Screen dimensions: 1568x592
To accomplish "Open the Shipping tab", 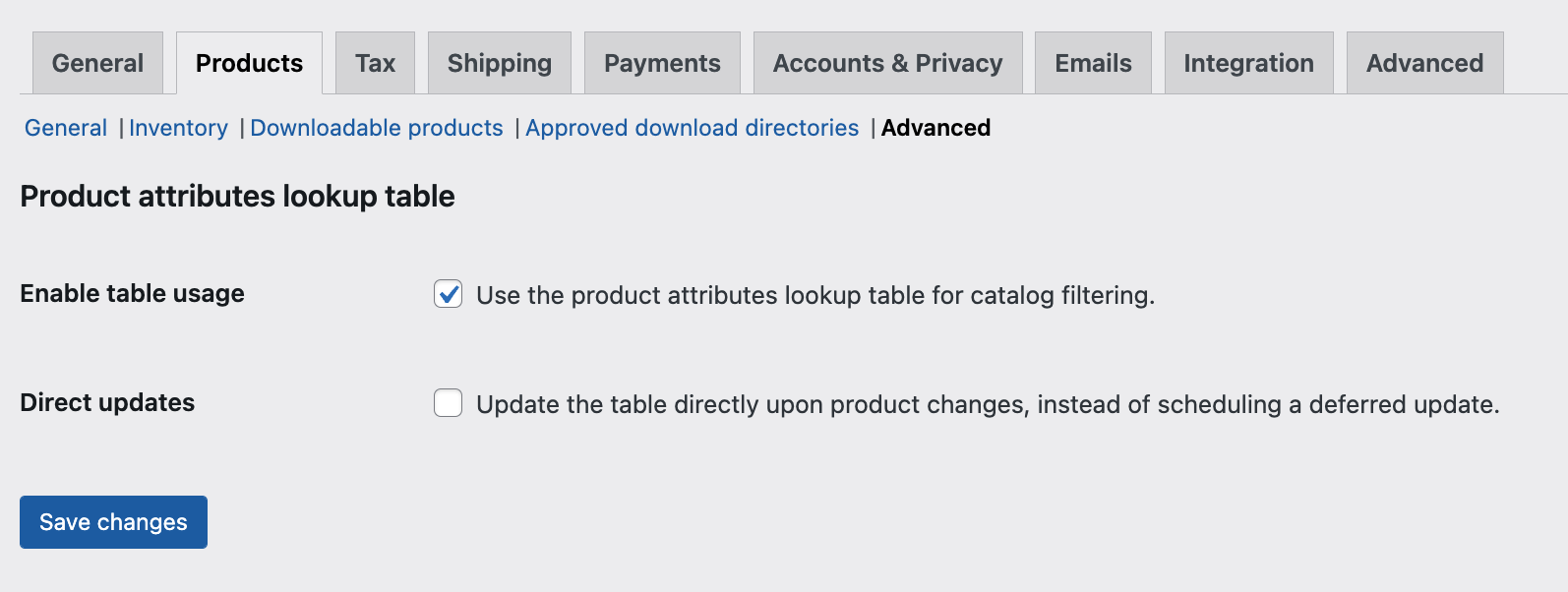I will point(499,64).
